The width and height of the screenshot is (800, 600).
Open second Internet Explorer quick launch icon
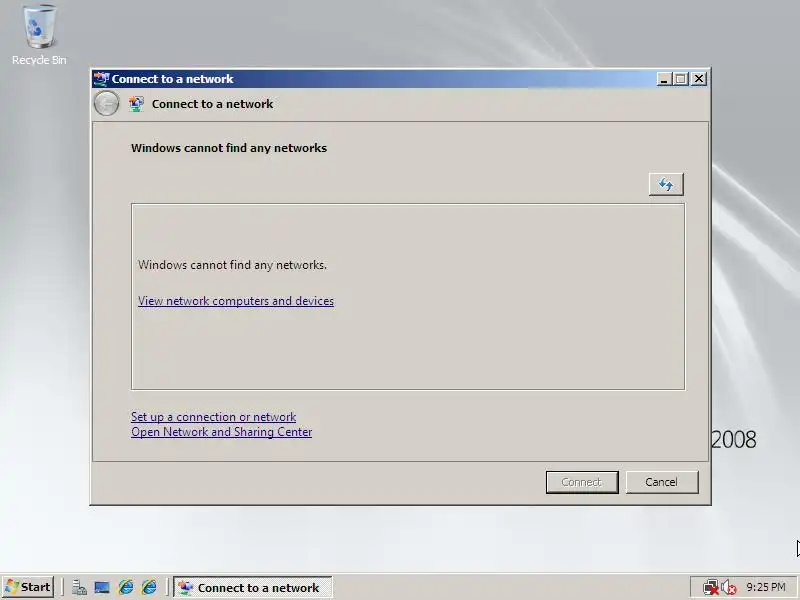point(149,588)
